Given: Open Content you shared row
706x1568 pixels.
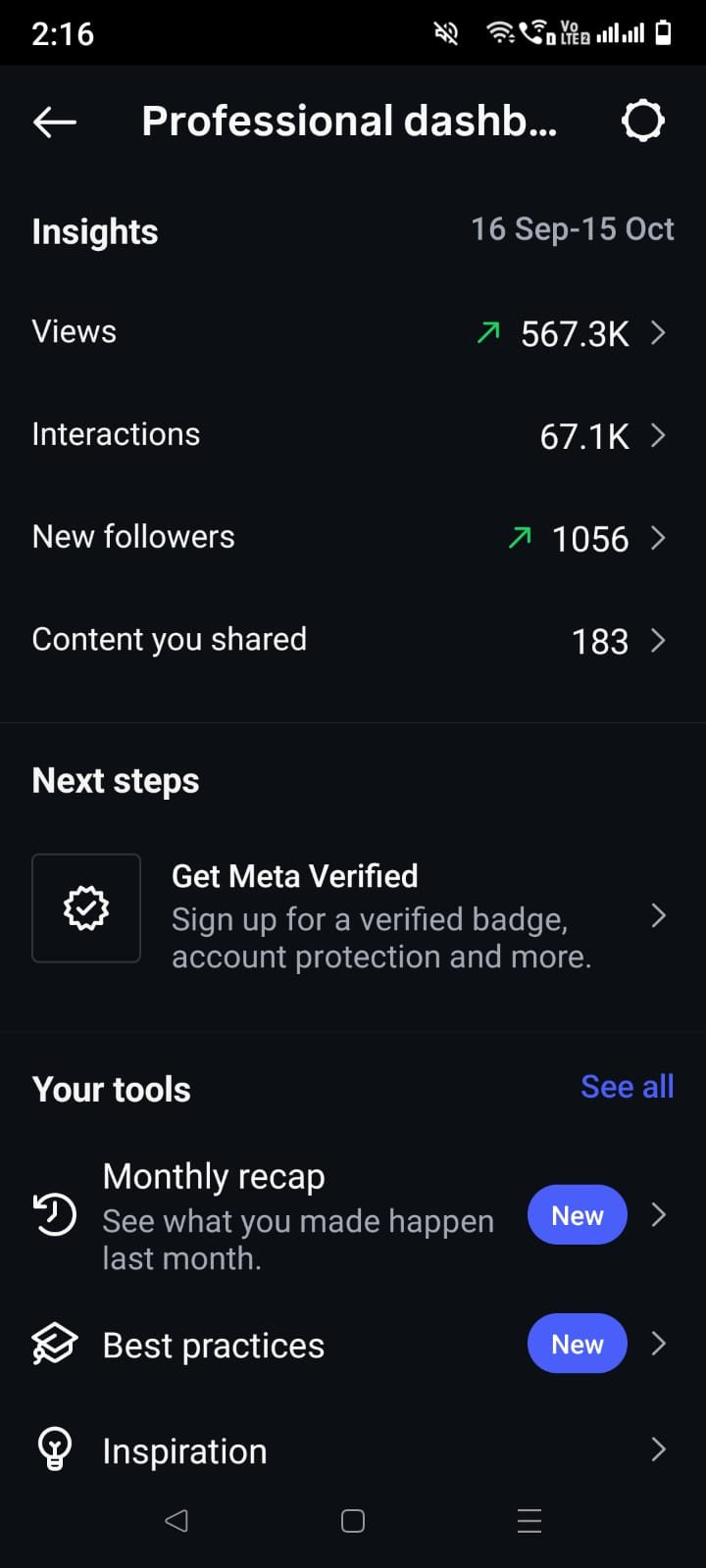Looking at the screenshot, I should 353,640.
